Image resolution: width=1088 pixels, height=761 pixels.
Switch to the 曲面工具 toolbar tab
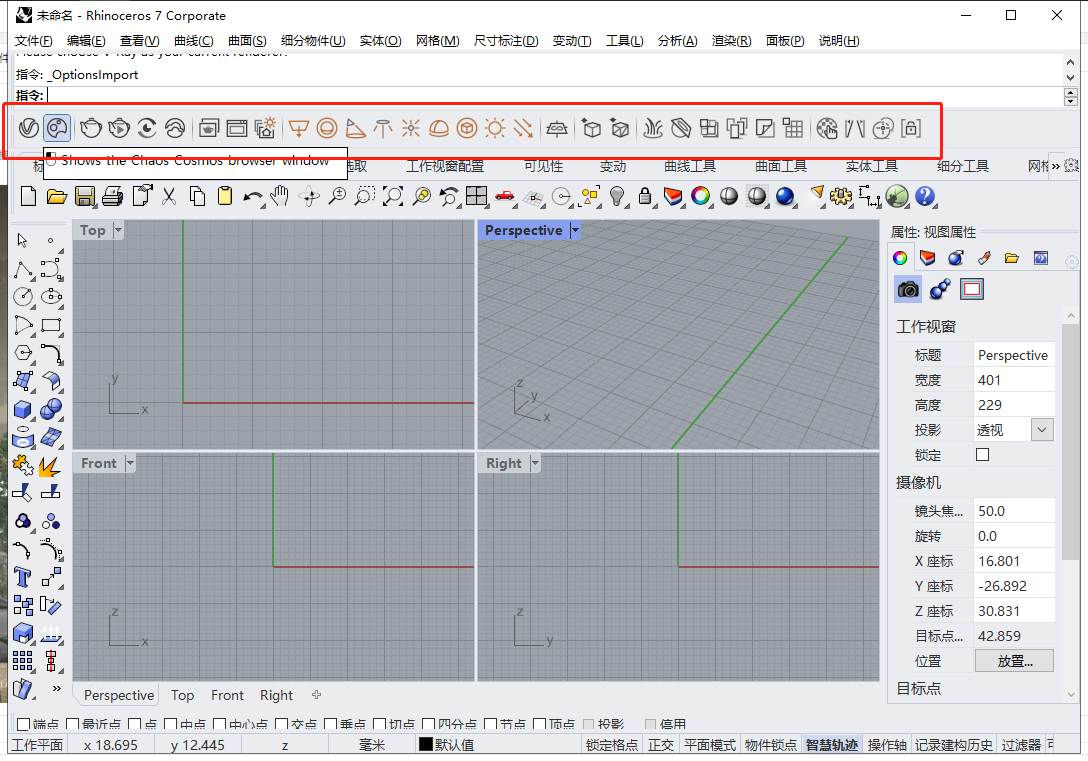[x=781, y=166]
